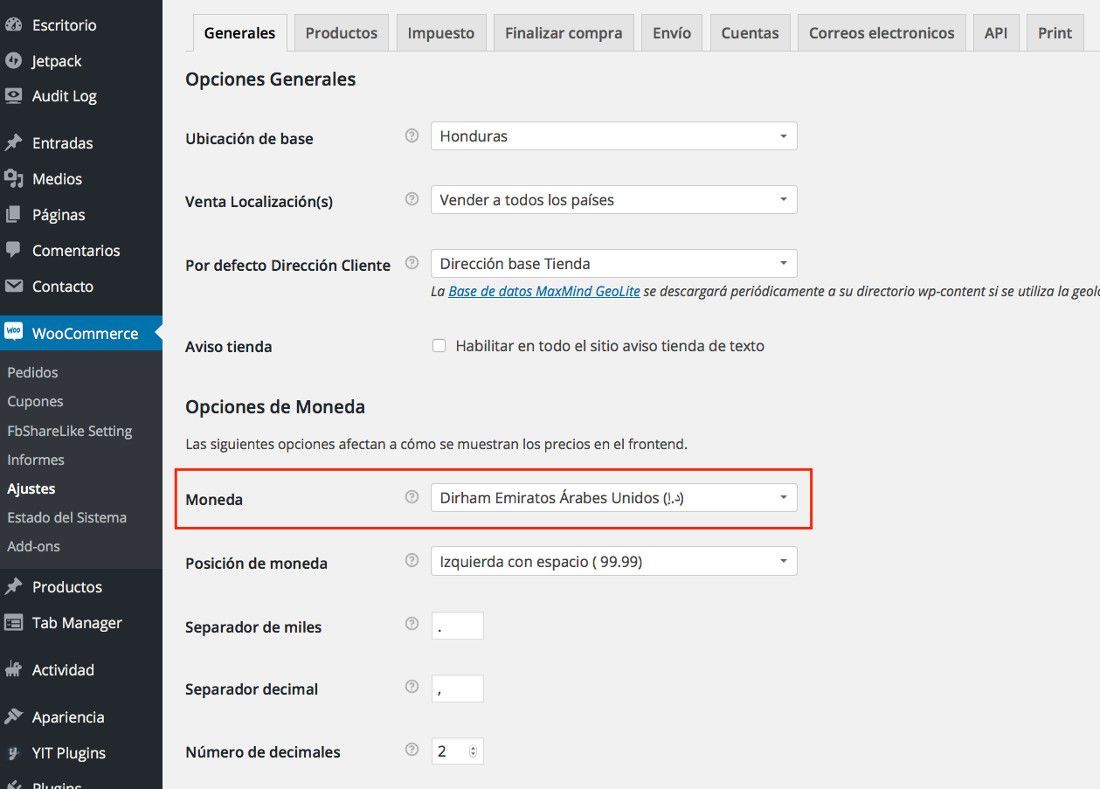The height and width of the screenshot is (789, 1100).
Task: Click the Jetpack sidebar icon
Action: 13,61
